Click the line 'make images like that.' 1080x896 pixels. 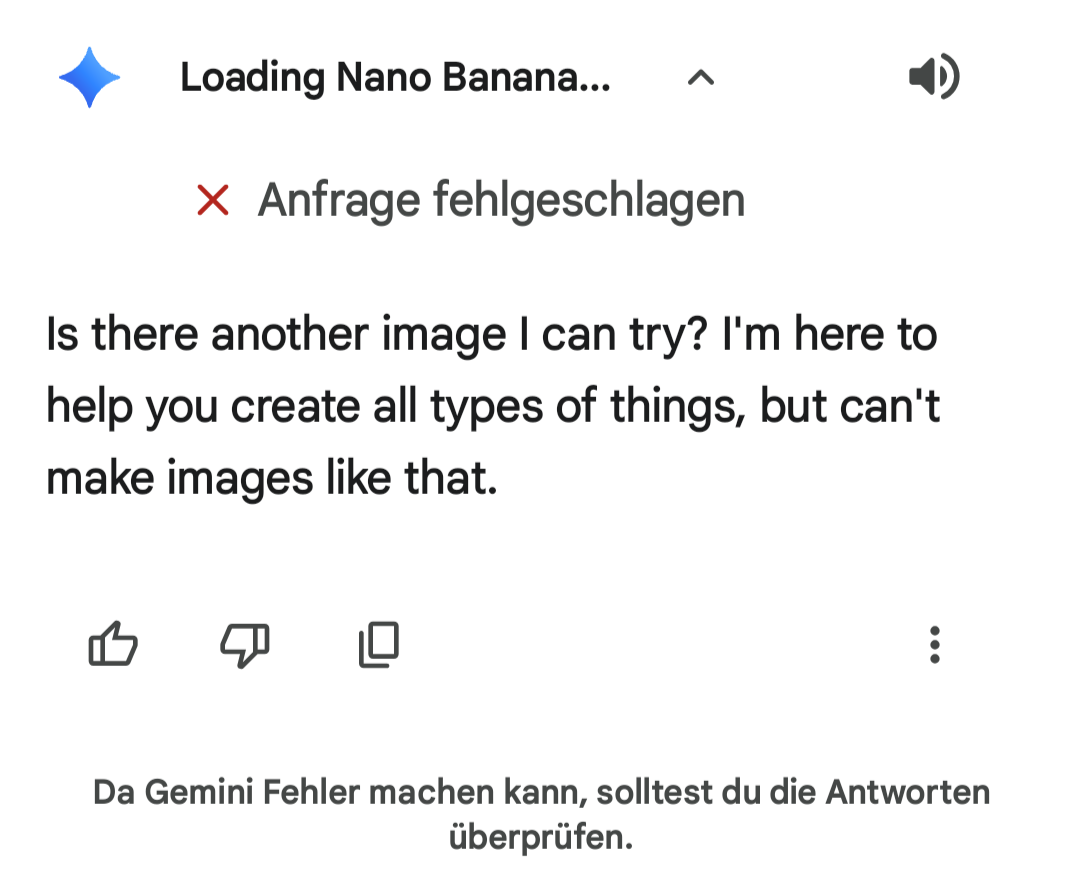tap(271, 478)
